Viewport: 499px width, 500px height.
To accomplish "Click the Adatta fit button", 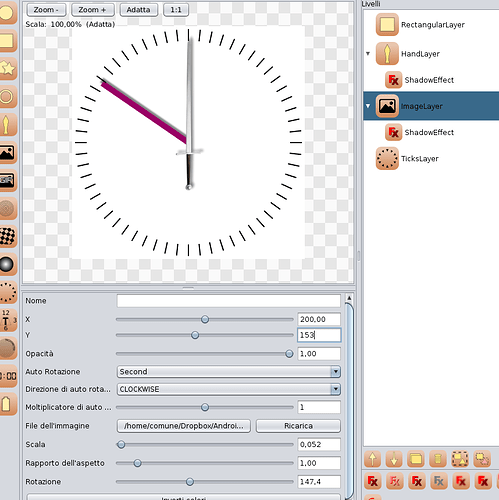I will [139, 10].
